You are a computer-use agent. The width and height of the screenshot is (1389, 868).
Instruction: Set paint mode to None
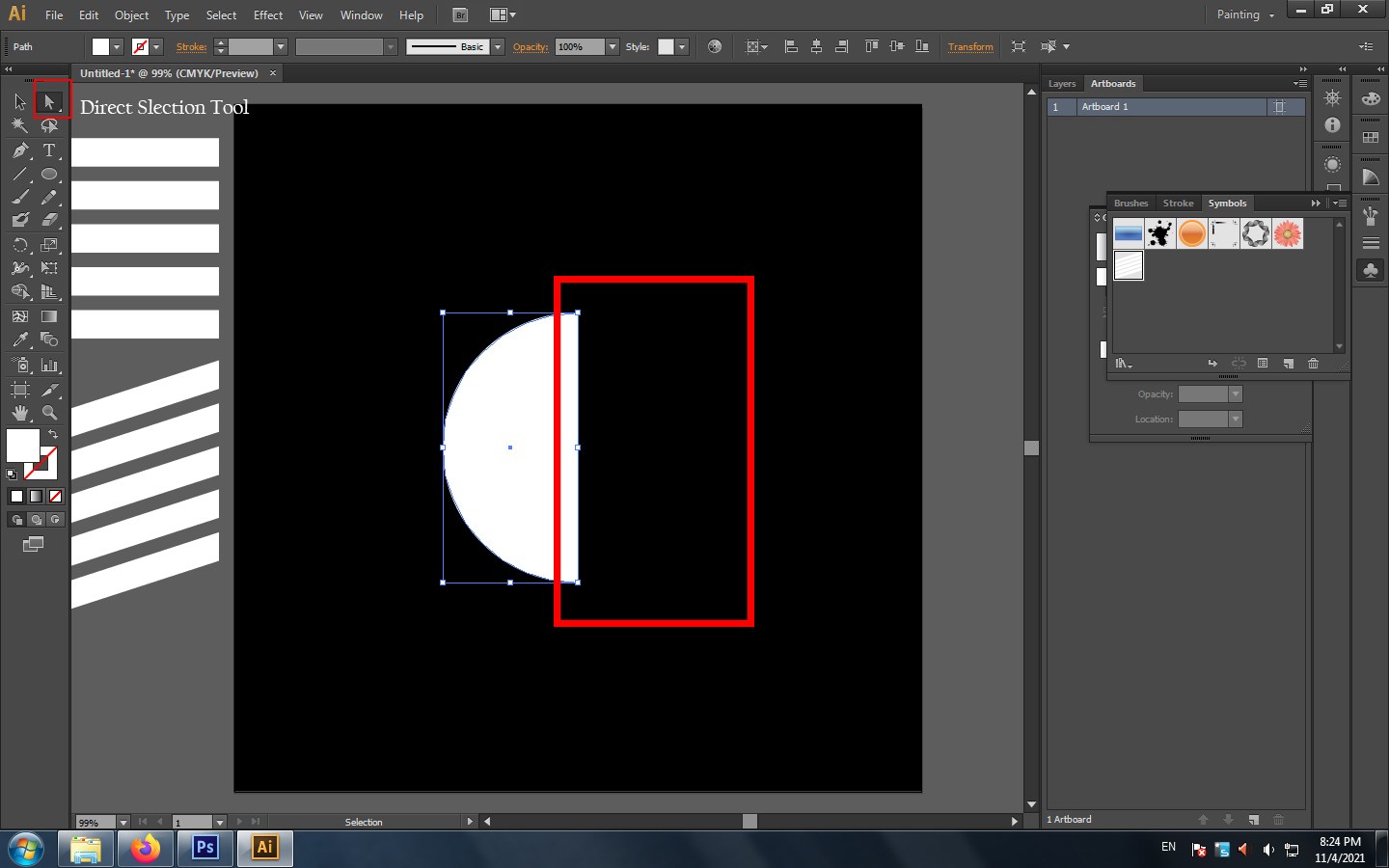click(55, 496)
